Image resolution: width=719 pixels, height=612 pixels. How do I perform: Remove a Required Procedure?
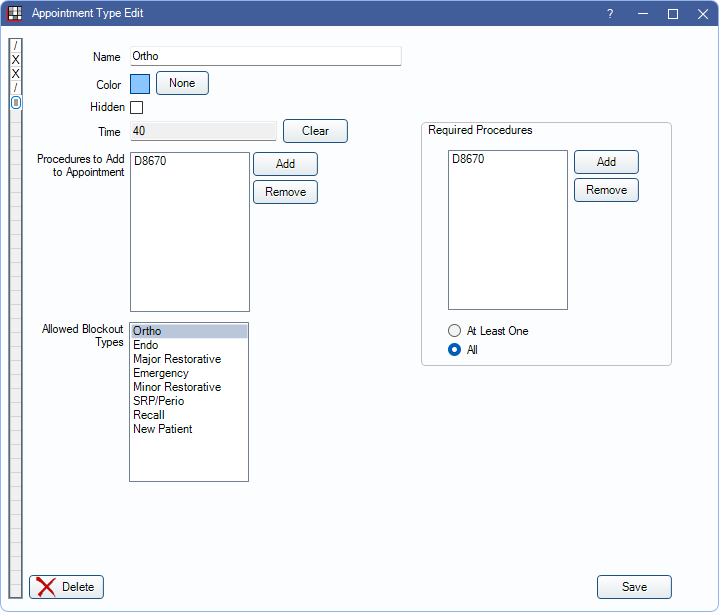[x=606, y=190]
